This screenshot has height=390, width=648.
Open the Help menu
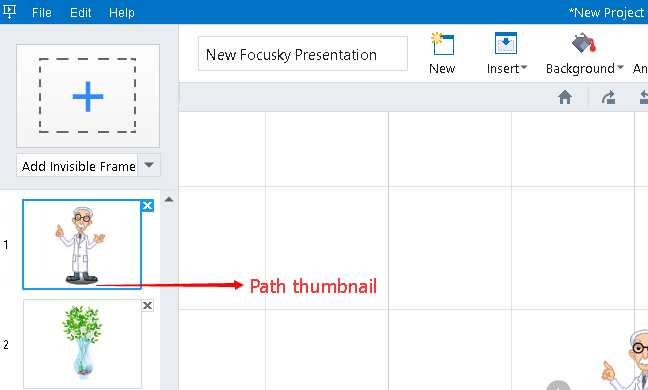coord(122,12)
